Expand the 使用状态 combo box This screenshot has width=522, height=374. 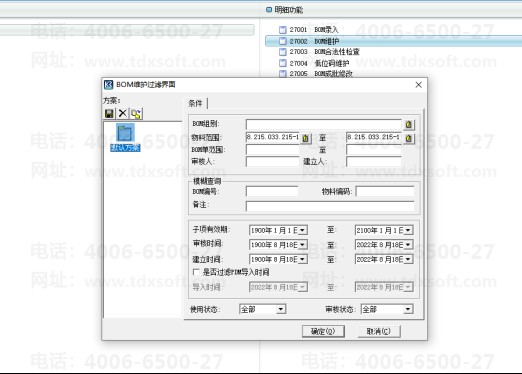pyautogui.click(x=281, y=309)
